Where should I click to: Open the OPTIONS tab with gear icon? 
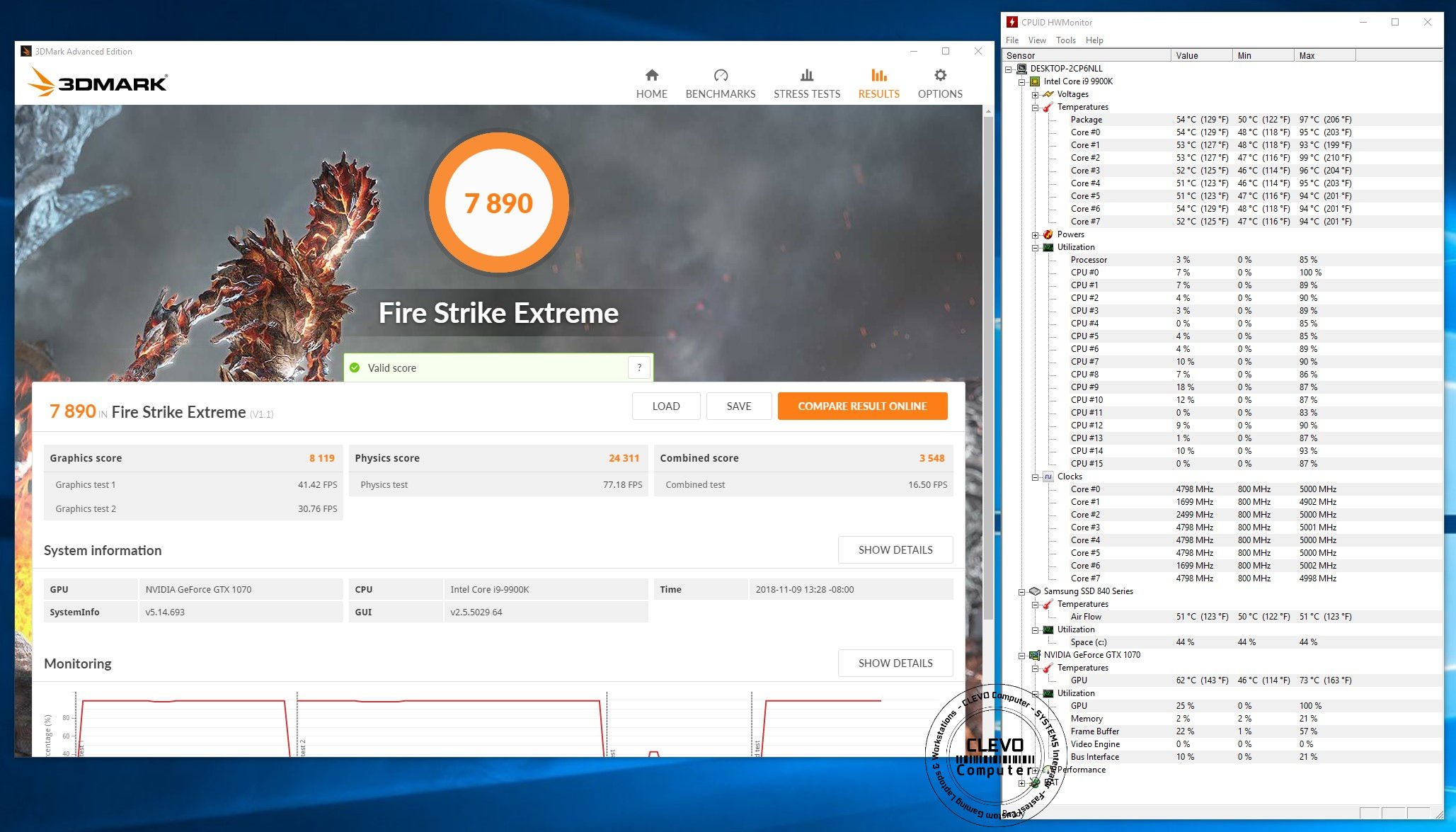(939, 84)
